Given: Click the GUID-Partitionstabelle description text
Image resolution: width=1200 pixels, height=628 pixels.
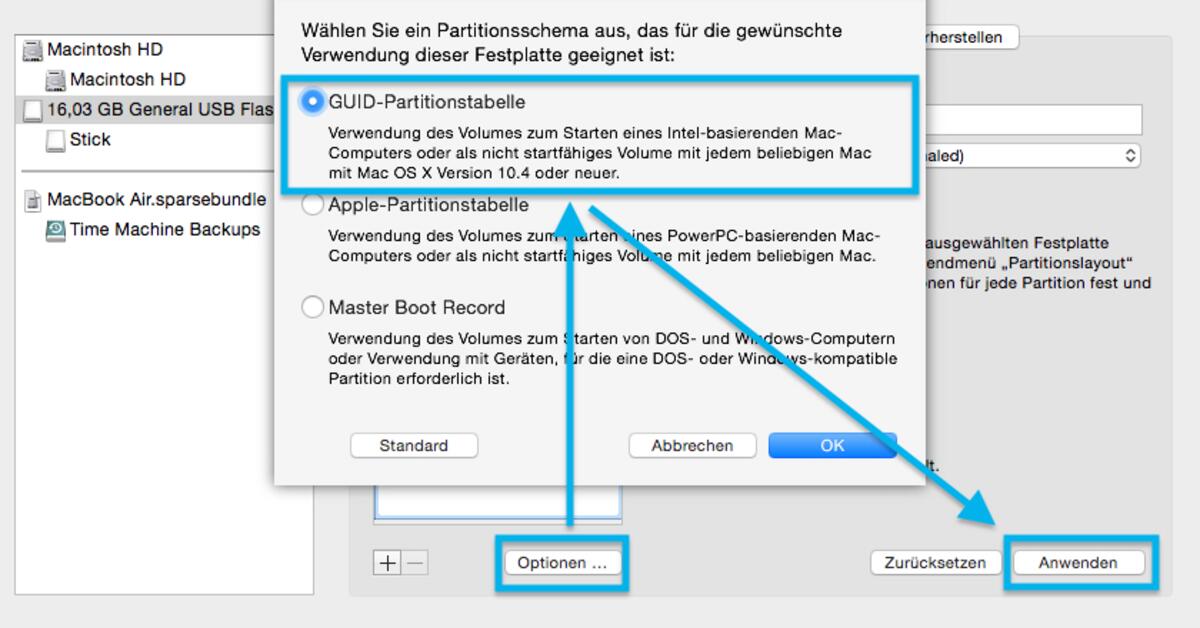Looking at the screenshot, I should (x=600, y=152).
